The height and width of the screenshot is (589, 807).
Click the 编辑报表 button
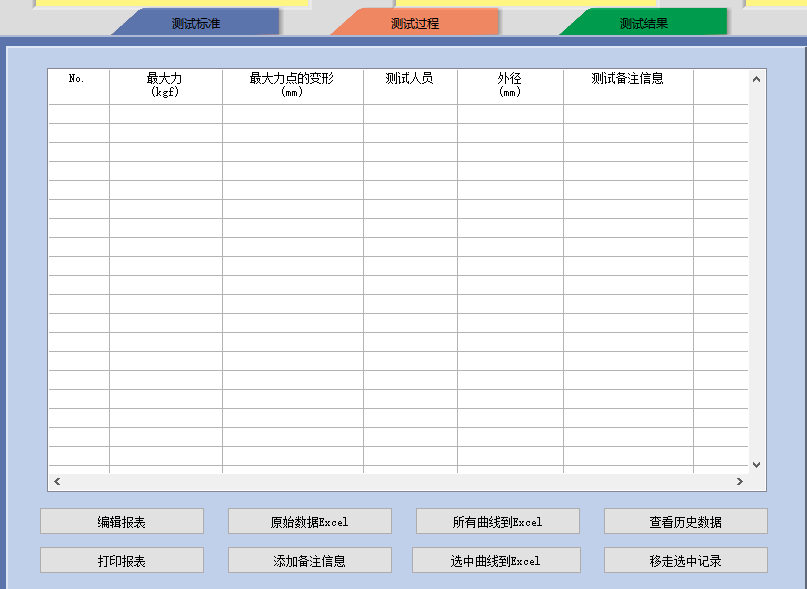pos(121,521)
